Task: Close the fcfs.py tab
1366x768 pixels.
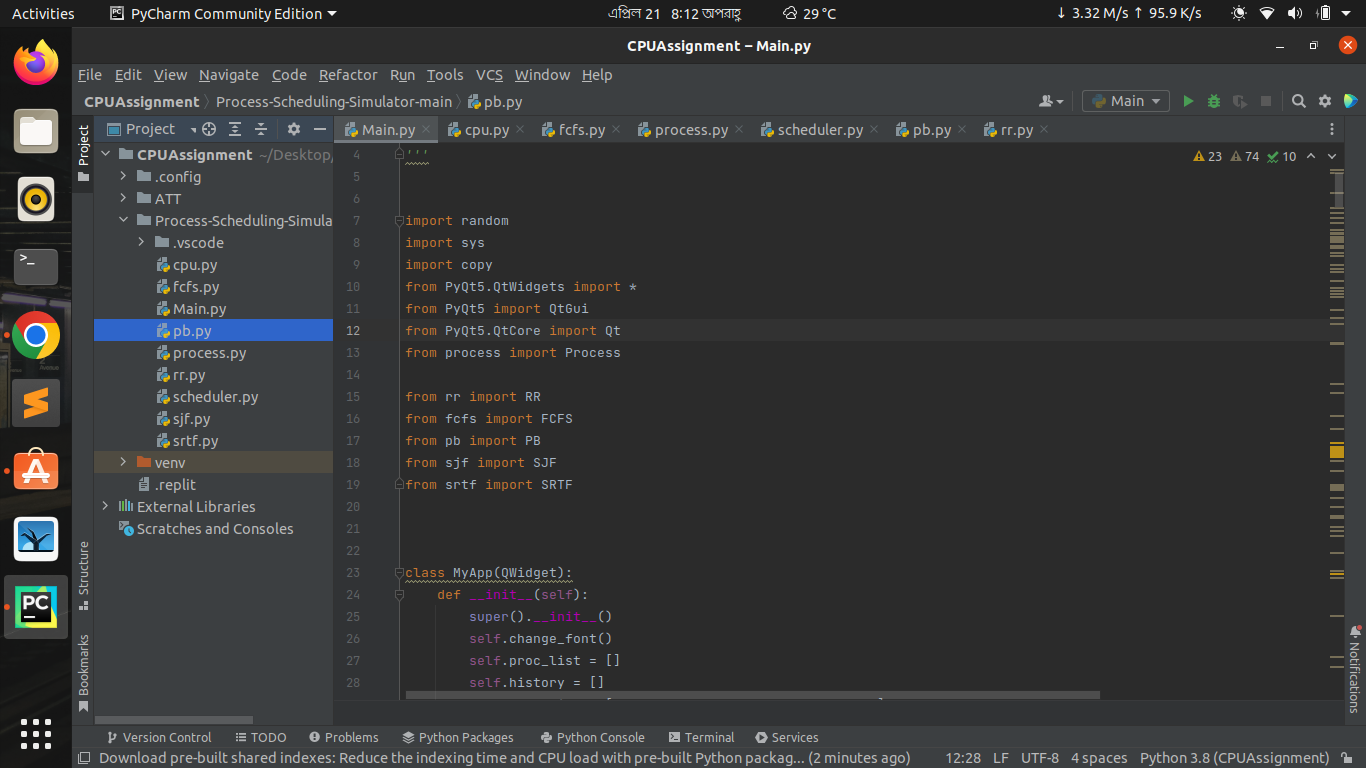Action: pos(616,129)
